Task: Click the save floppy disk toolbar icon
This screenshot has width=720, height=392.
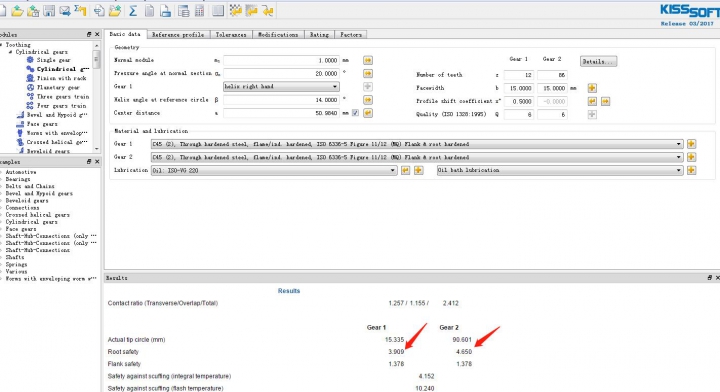Action: (49, 11)
